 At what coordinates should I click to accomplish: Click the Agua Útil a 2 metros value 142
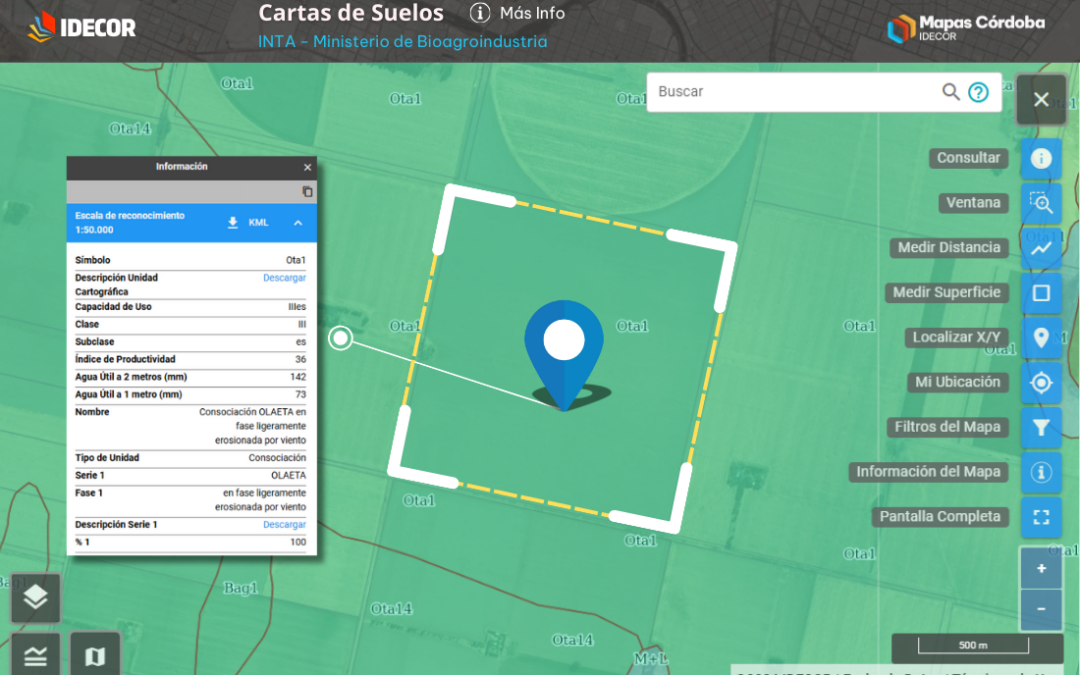(298, 377)
